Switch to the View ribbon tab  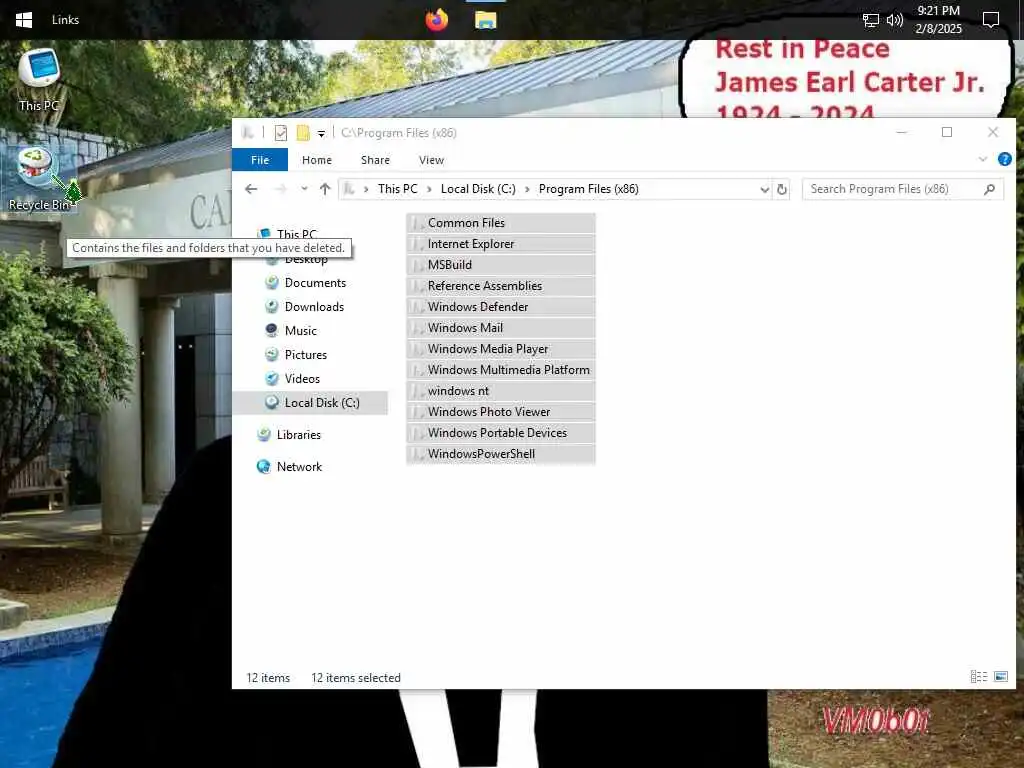pos(431,160)
